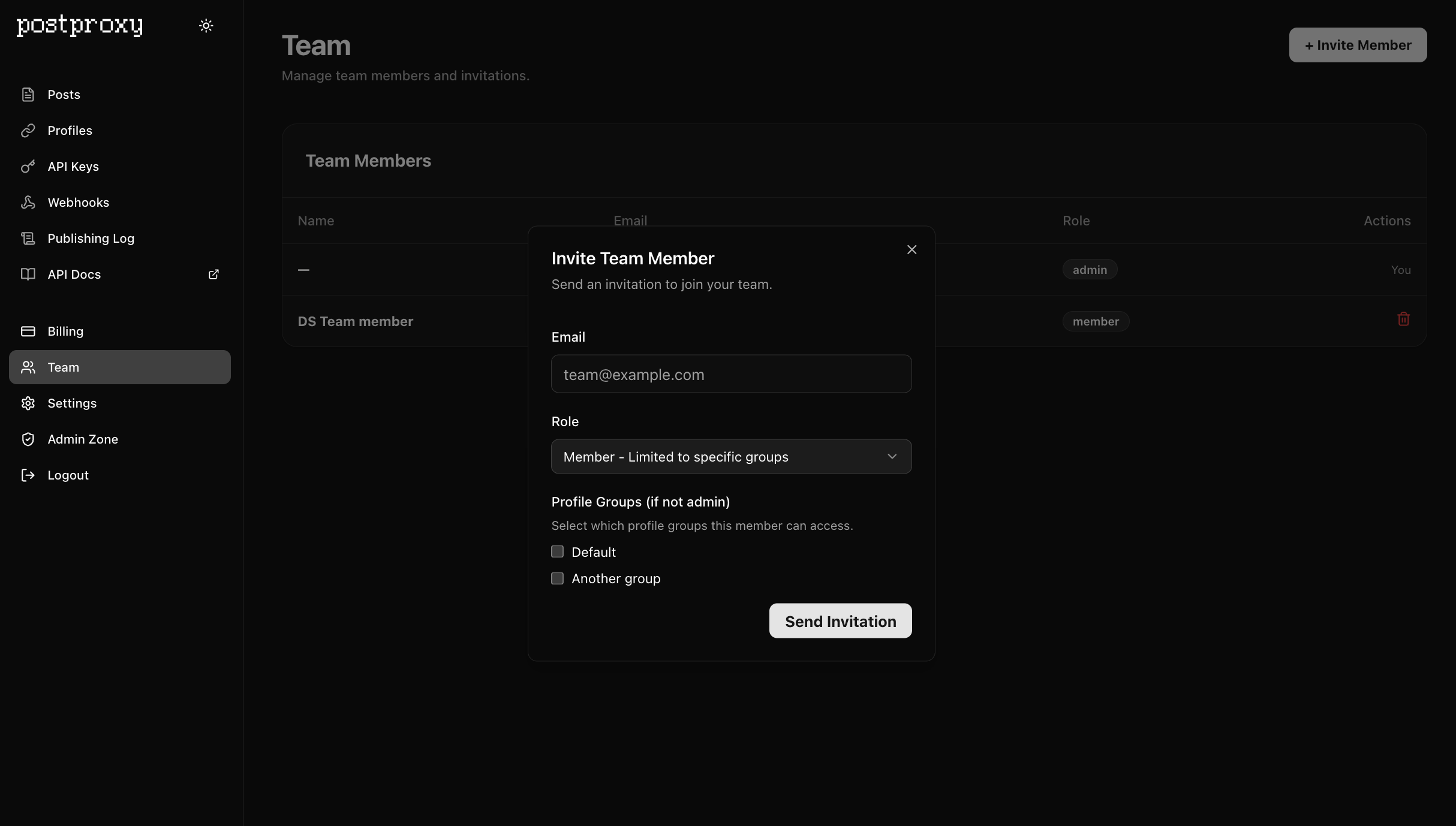This screenshot has width=1456, height=826.
Task: Click the dash name in admin row
Action: (x=303, y=270)
